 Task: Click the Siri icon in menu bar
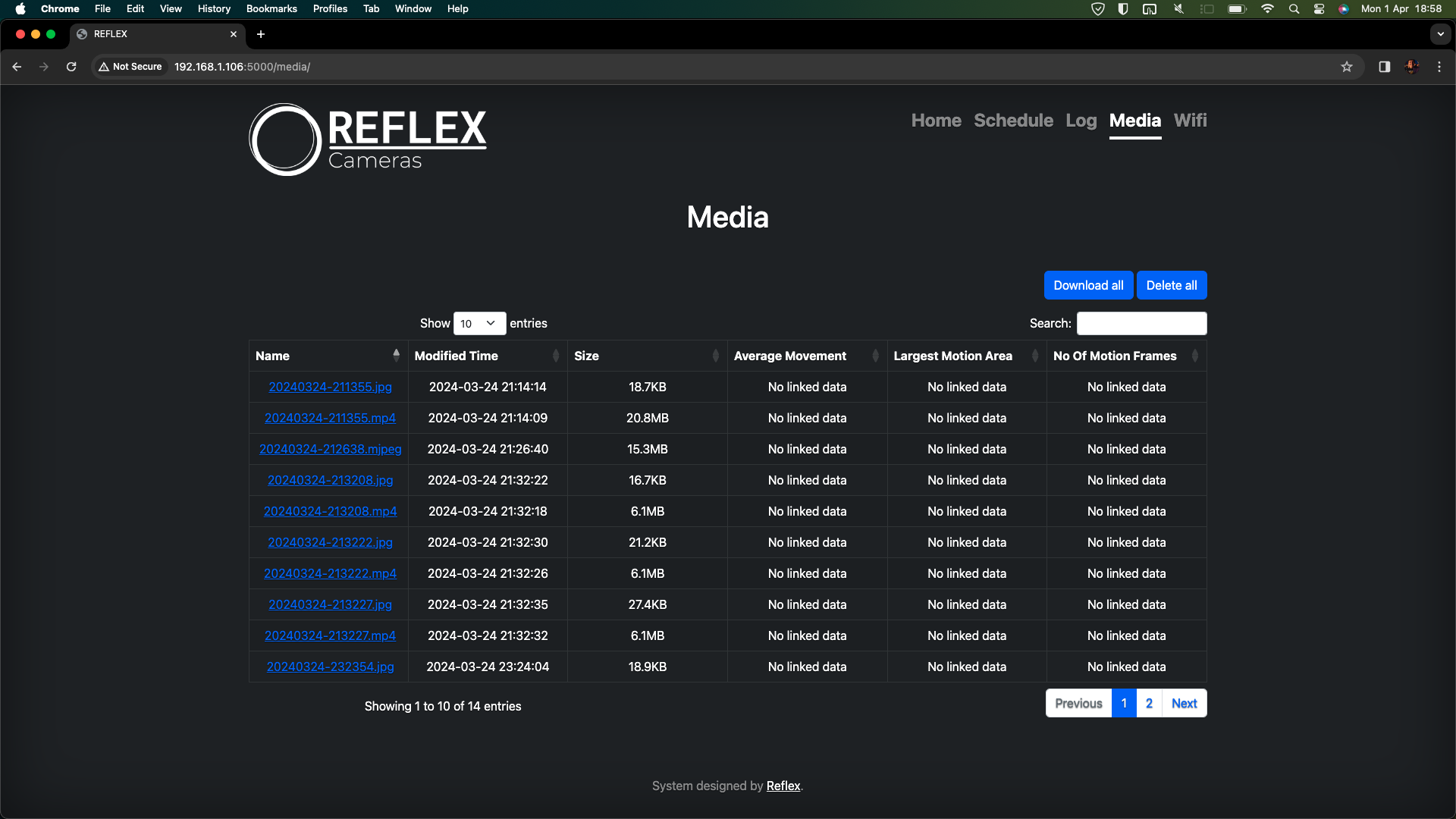click(x=1343, y=9)
